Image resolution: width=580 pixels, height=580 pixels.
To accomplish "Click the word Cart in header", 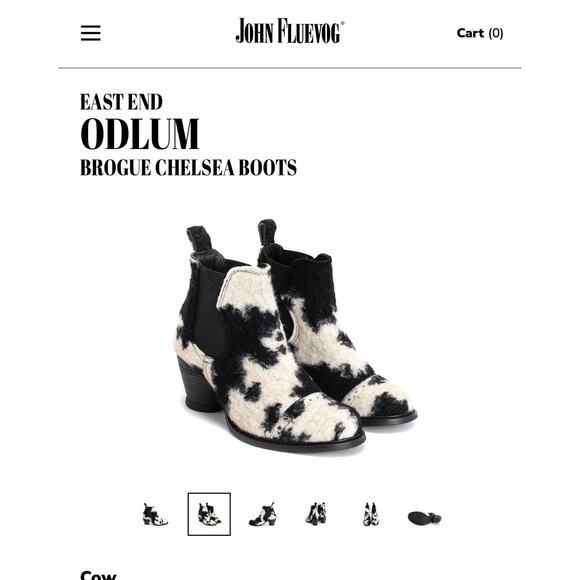I will click(x=470, y=33).
